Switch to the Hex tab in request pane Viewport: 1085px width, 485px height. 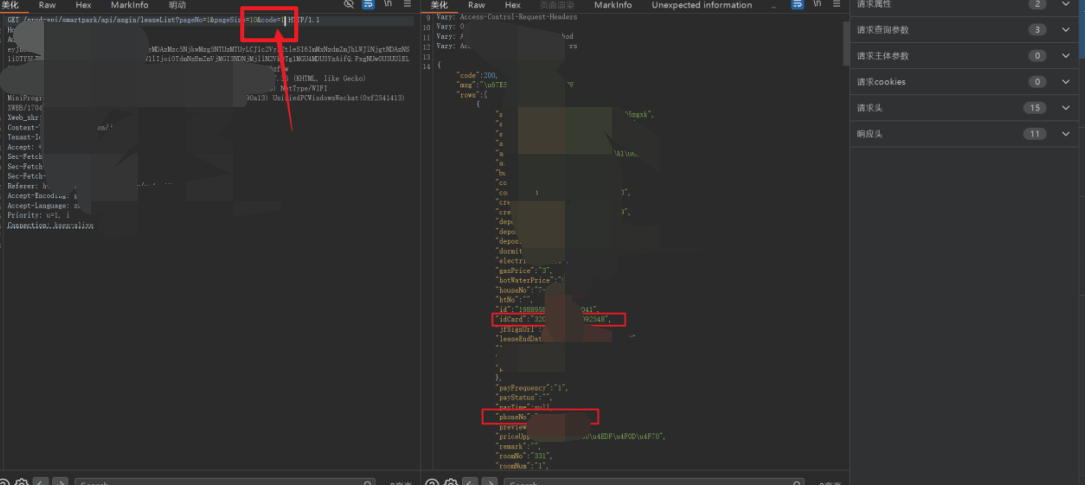pyautogui.click(x=83, y=5)
